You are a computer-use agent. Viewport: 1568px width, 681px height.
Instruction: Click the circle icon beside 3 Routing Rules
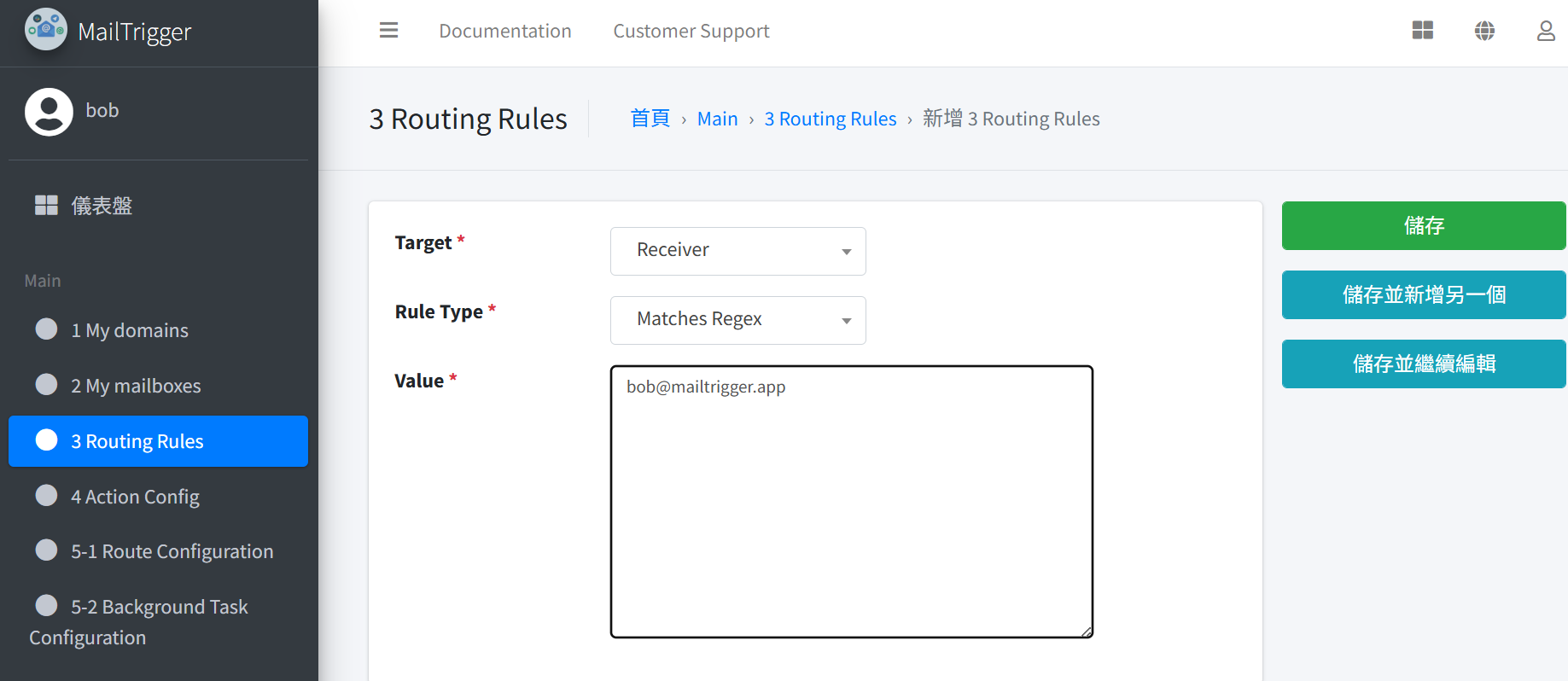click(x=46, y=440)
